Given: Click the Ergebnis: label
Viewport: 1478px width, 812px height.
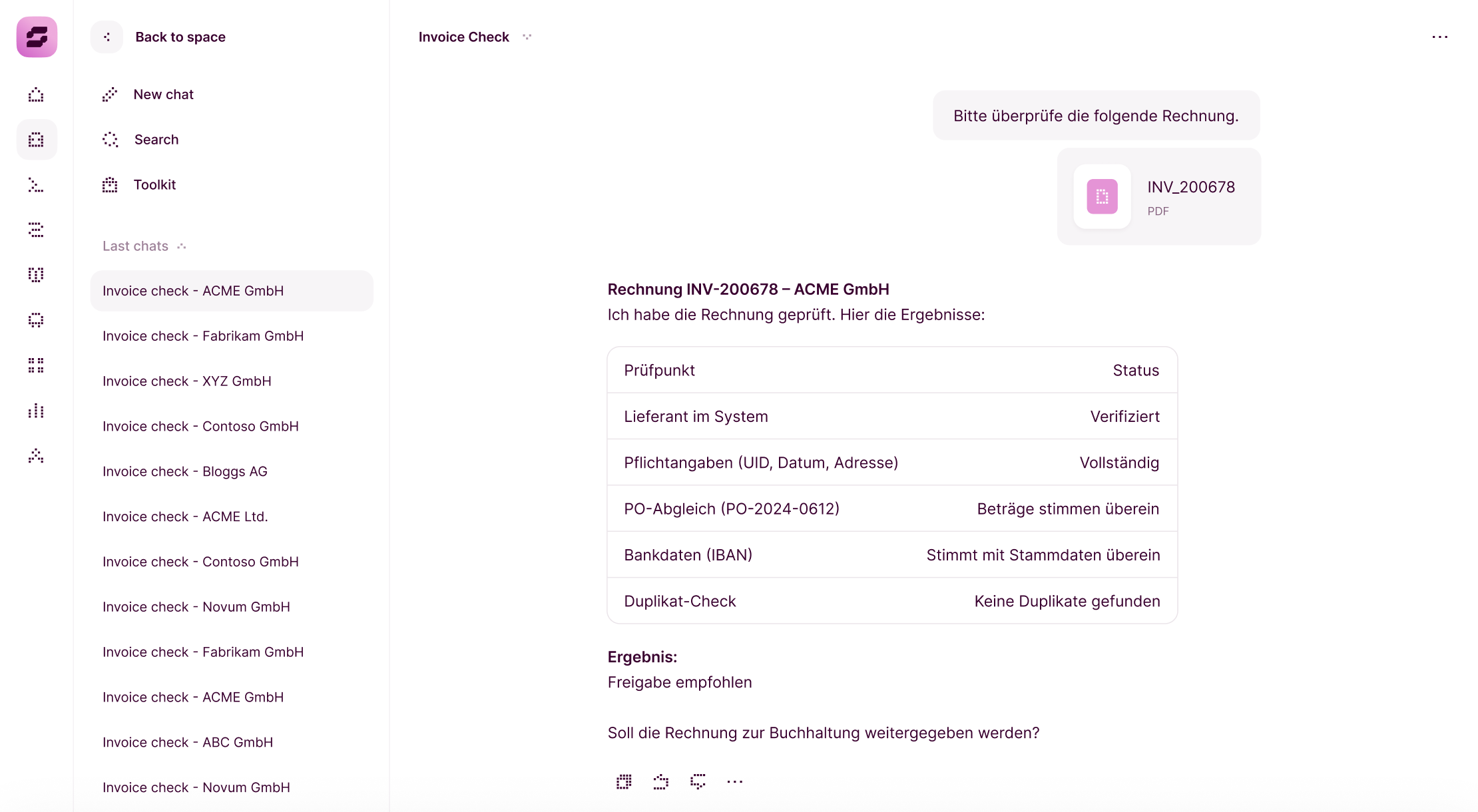Looking at the screenshot, I should (642, 657).
